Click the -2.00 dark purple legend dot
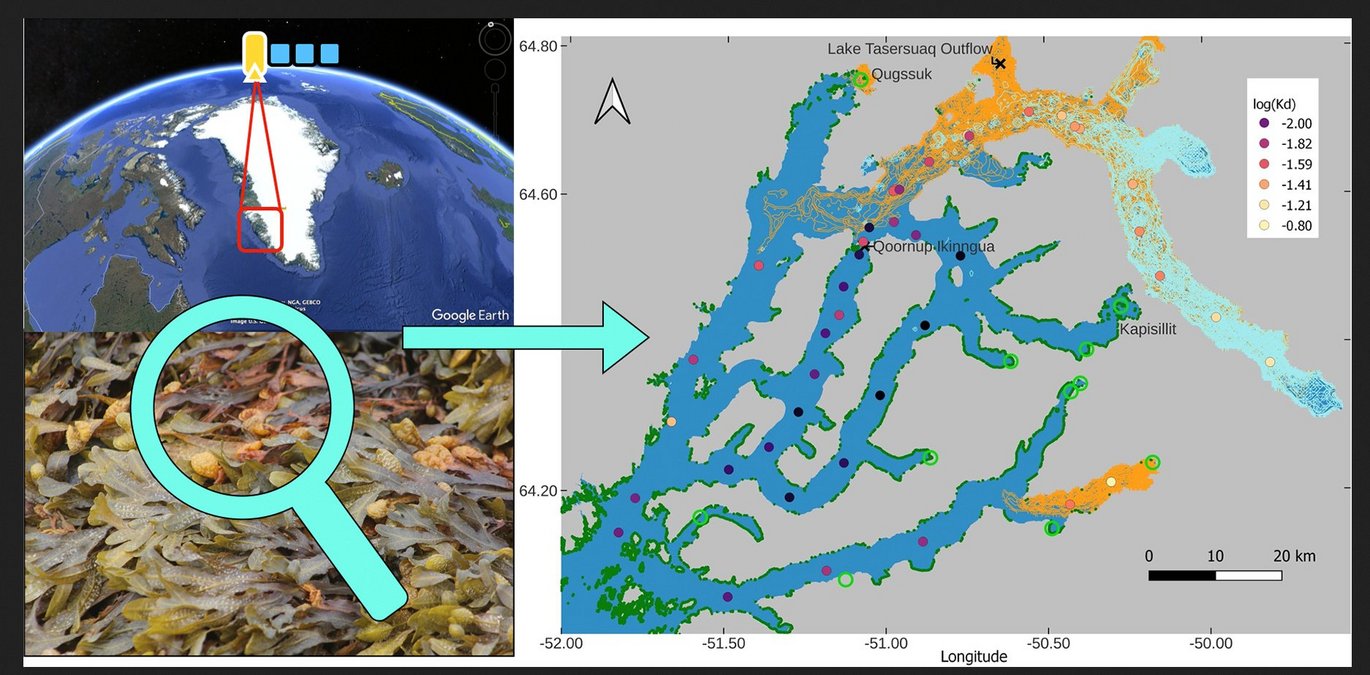 [1264, 123]
